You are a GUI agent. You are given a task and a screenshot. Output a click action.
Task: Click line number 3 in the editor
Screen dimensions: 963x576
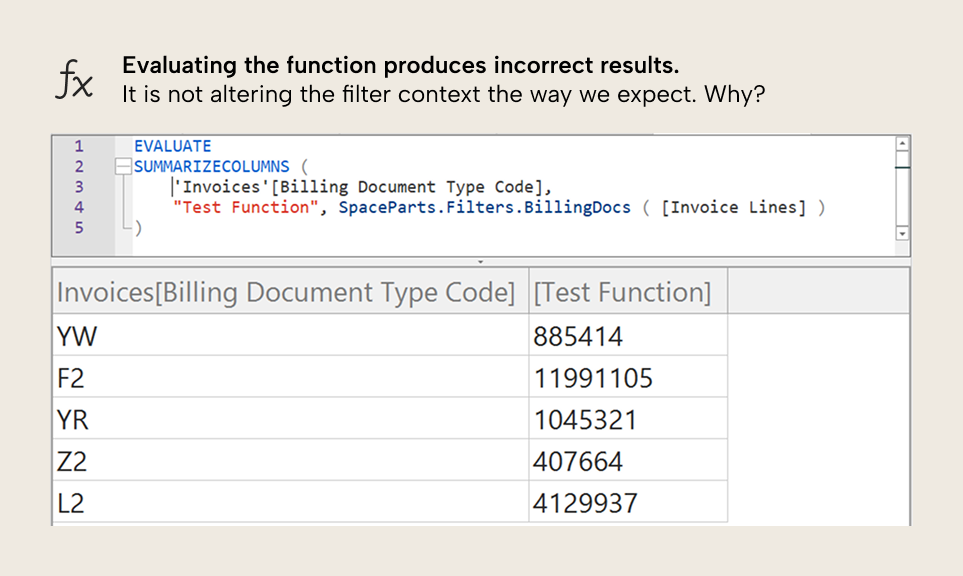[79, 186]
